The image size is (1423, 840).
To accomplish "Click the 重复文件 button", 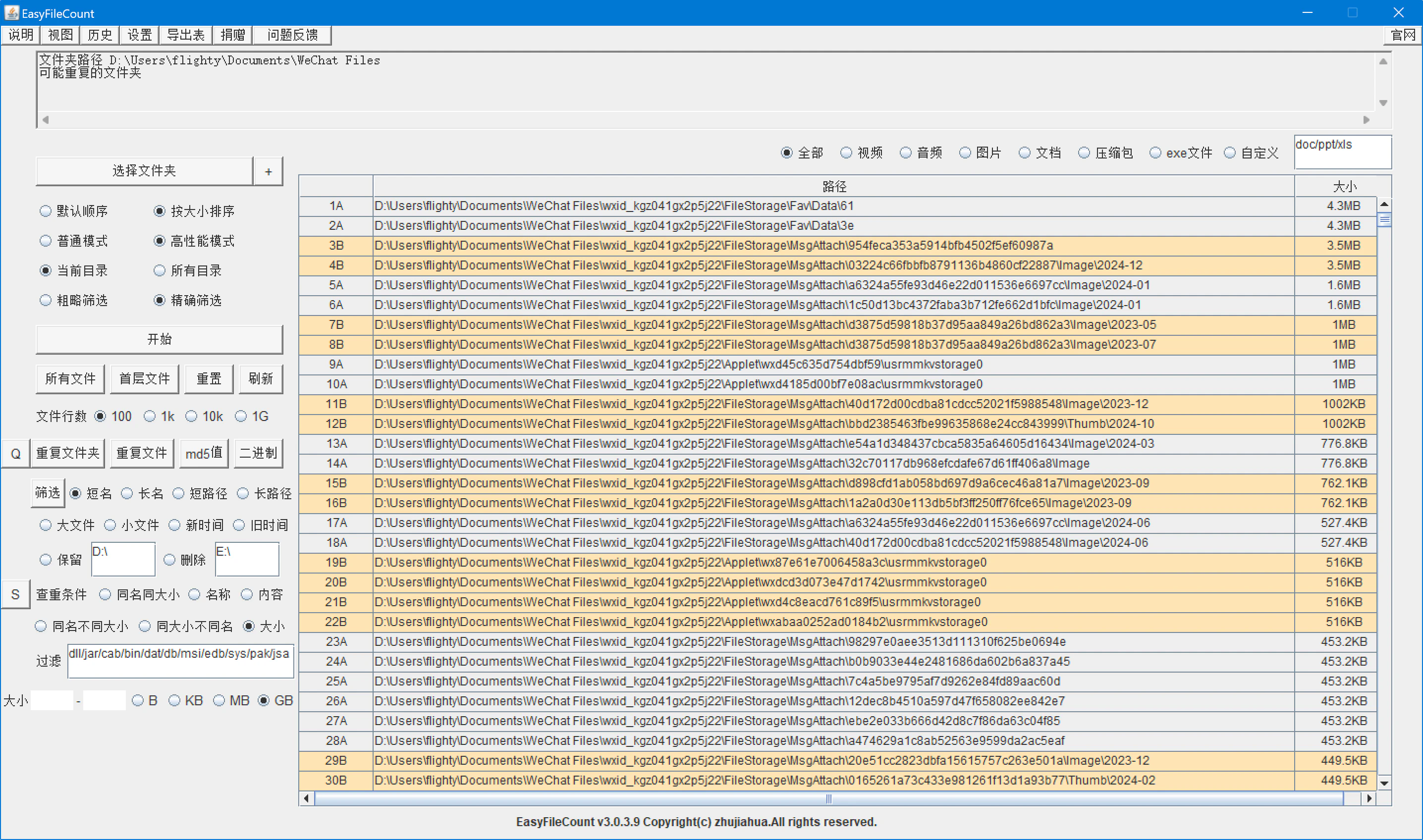I will (x=142, y=453).
